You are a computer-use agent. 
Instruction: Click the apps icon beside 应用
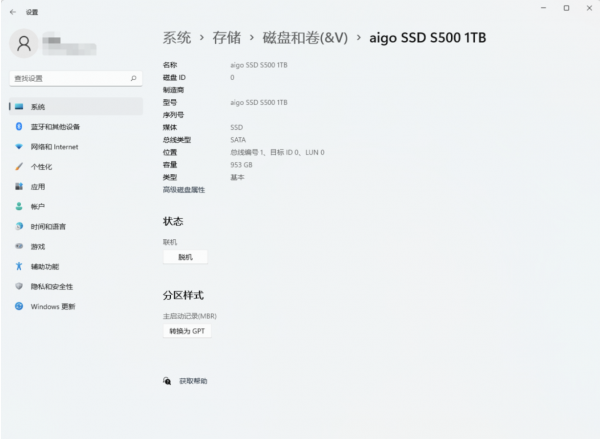19,186
